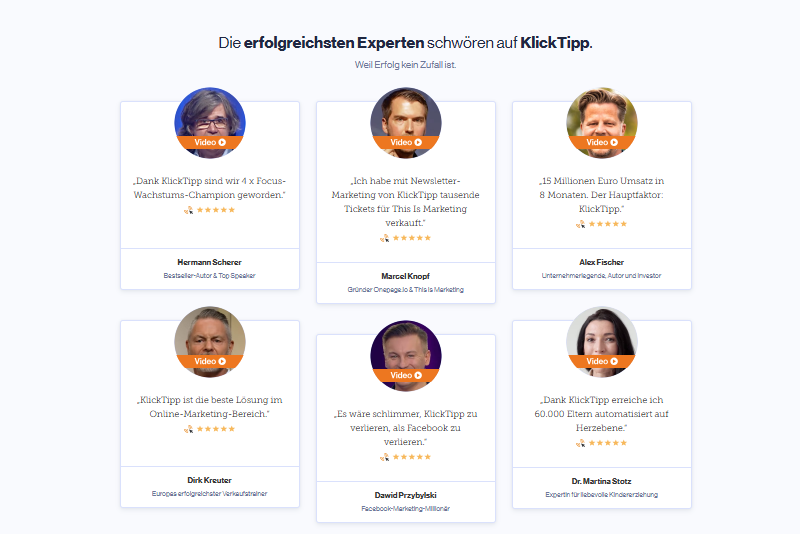Play Marcel Knopf's video testimonial
Screen dimensions: 800x534
click(406, 142)
